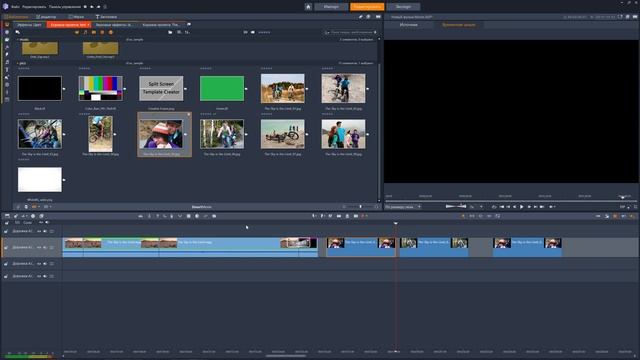Open the sort order dropdown in library toolbar
The height and width of the screenshot is (360, 640).
click(187, 32)
